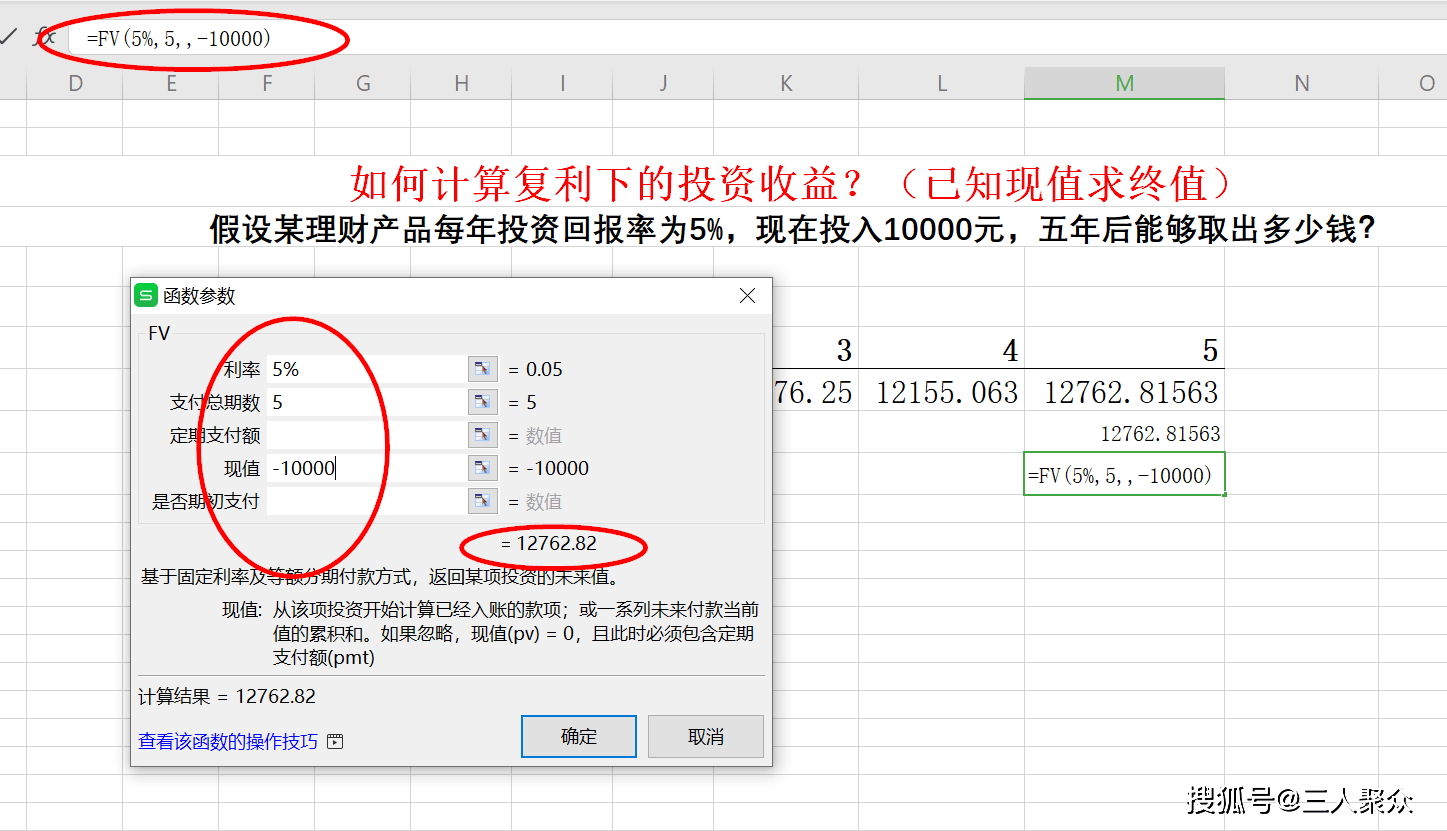Close the 函数参数 dialog
1447x831 pixels.
(x=747, y=296)
